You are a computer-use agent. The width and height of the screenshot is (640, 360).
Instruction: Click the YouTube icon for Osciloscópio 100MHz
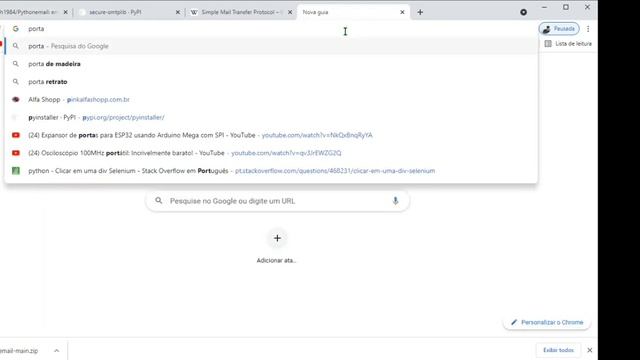pos(16,153)
